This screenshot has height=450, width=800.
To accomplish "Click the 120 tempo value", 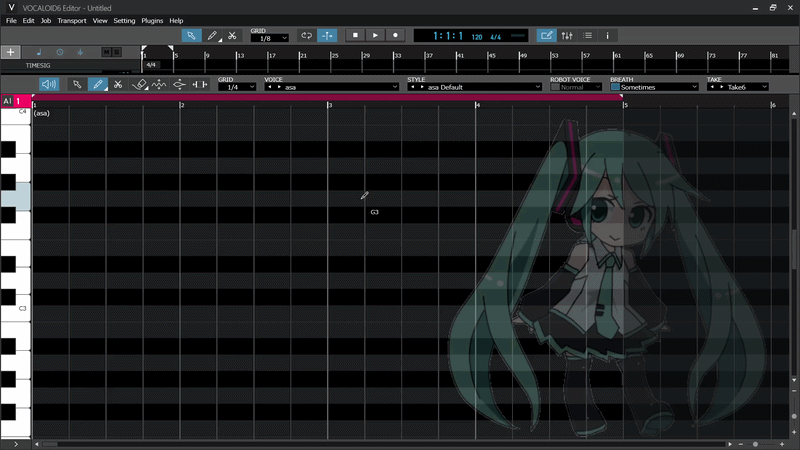I will [477, 37].
